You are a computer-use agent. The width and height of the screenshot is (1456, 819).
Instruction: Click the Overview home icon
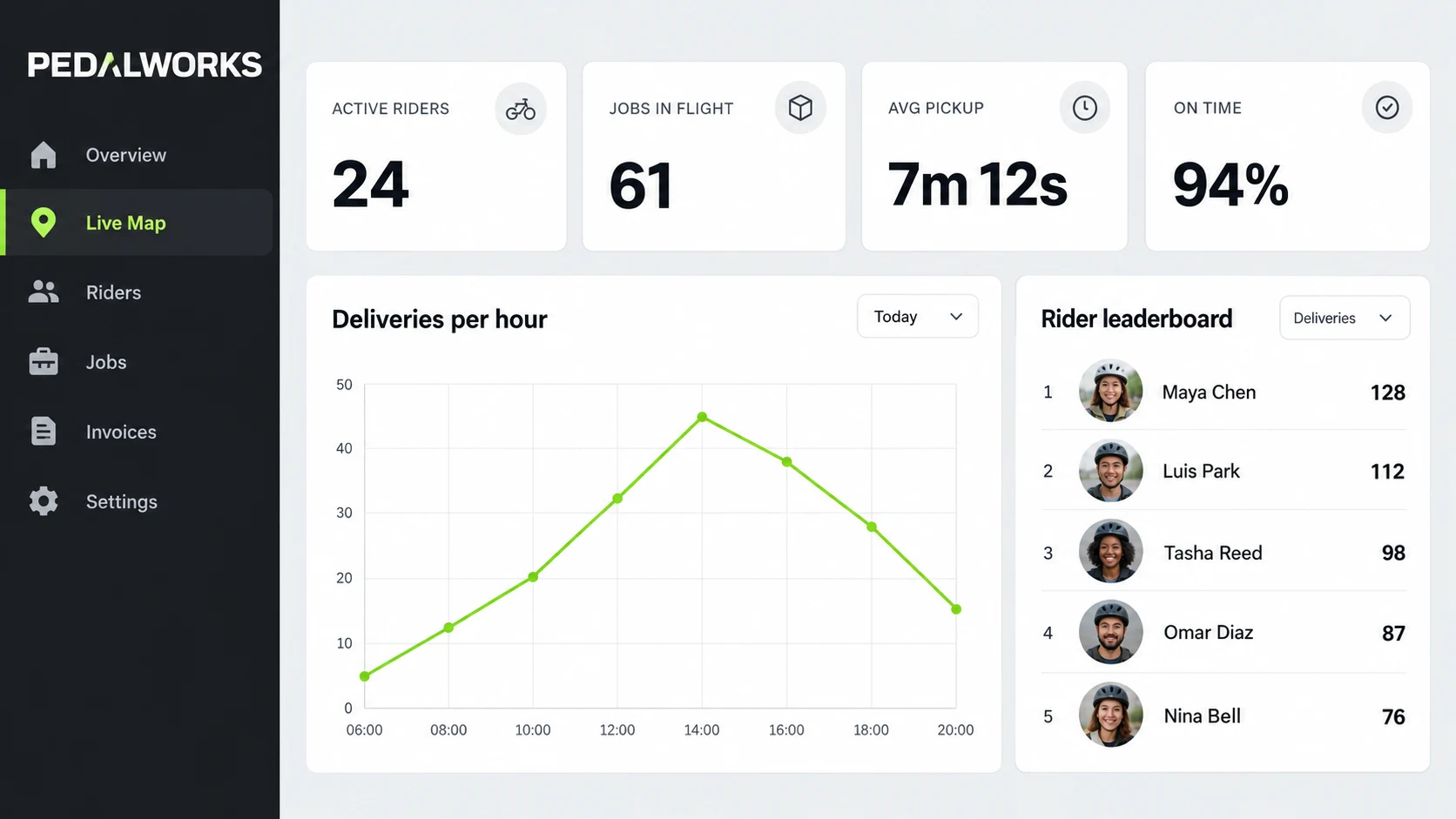tap(44, 155)
